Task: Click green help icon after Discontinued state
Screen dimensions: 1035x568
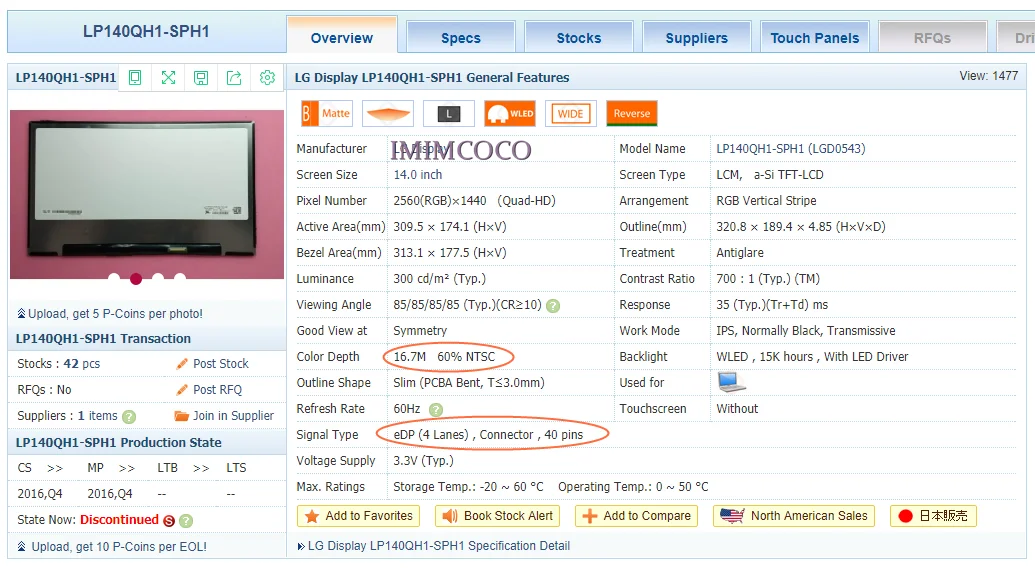Action: click(x=186, y=521)
